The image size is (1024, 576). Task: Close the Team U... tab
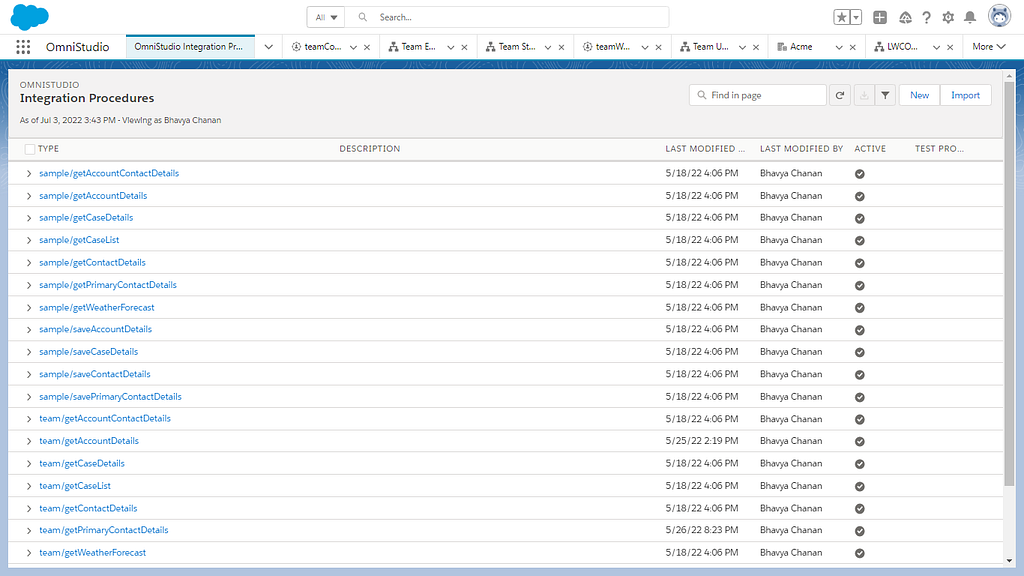click(756, 47)
